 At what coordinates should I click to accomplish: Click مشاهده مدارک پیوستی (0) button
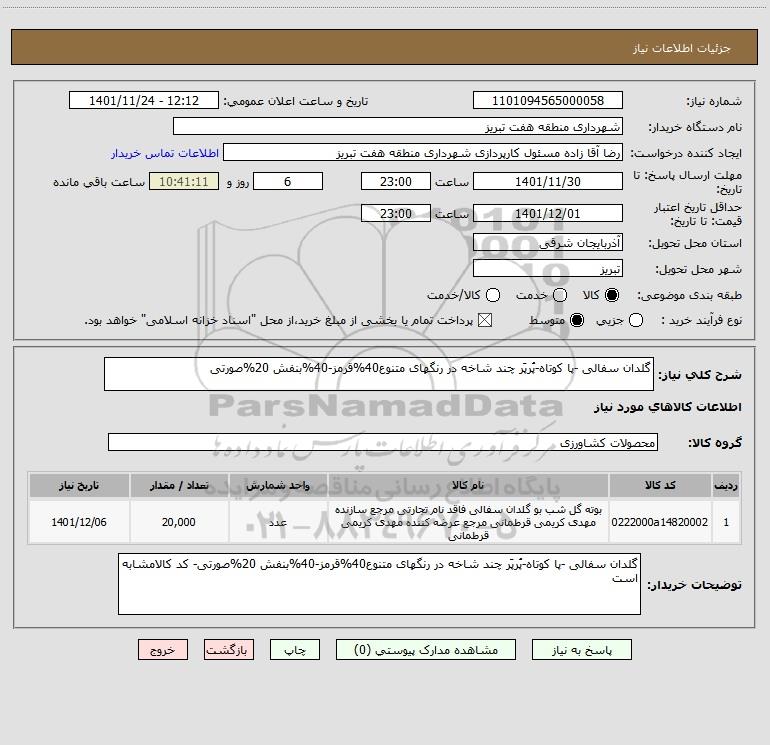426,650
